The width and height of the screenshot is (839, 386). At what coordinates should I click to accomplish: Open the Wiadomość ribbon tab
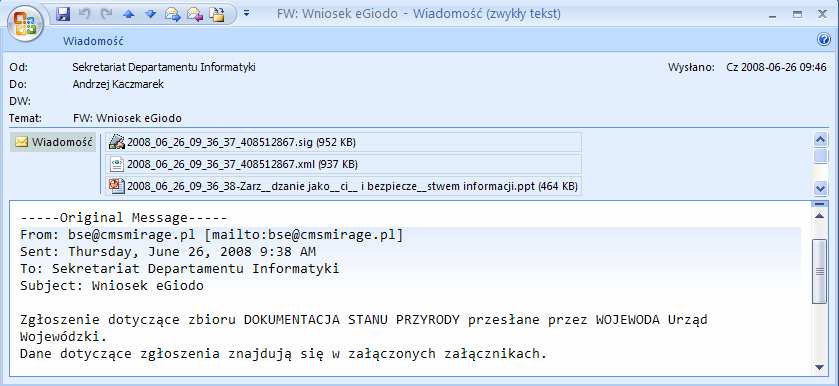coord(94,41)
